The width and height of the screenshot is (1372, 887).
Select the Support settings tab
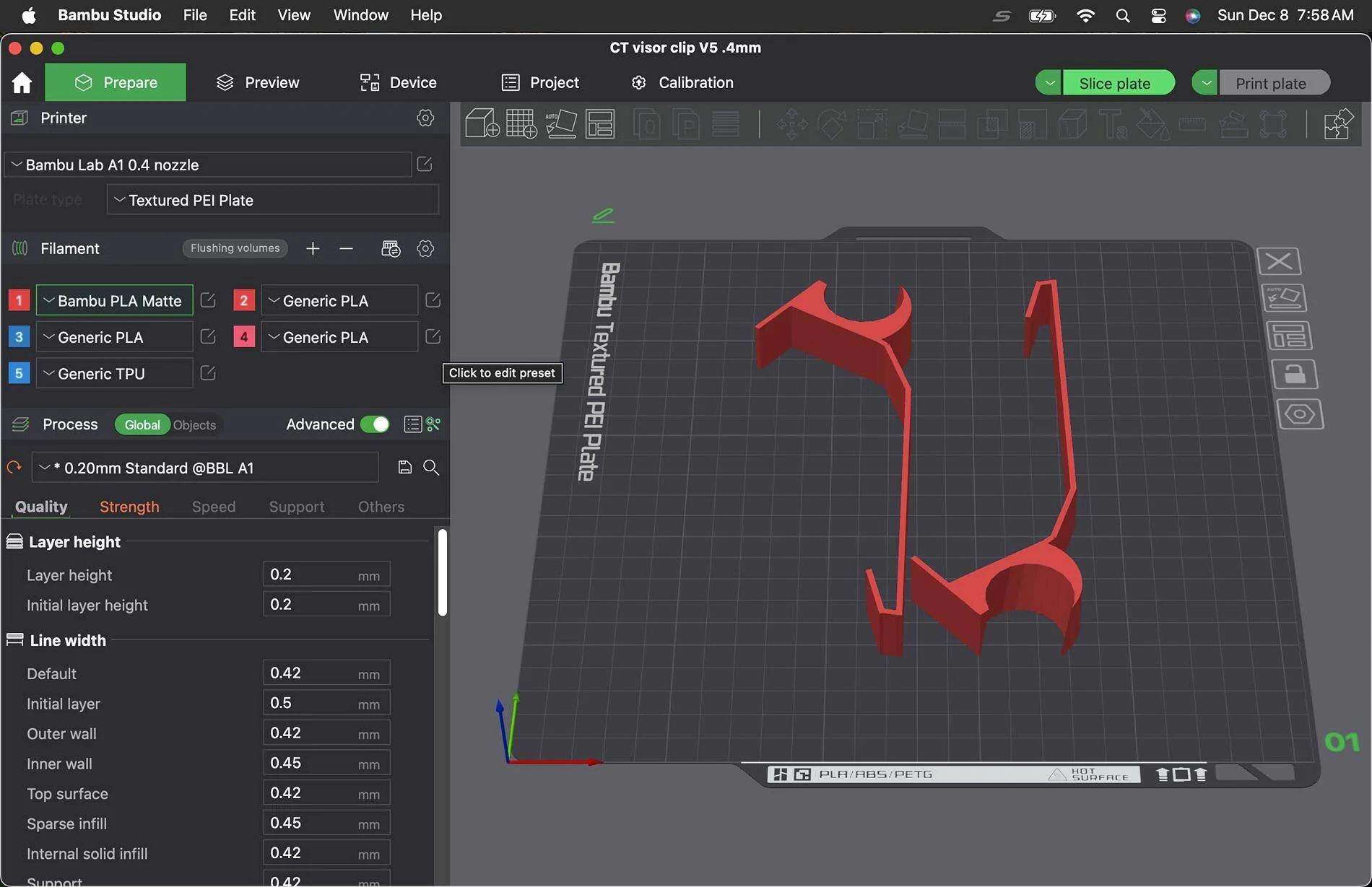click(297, 507)
